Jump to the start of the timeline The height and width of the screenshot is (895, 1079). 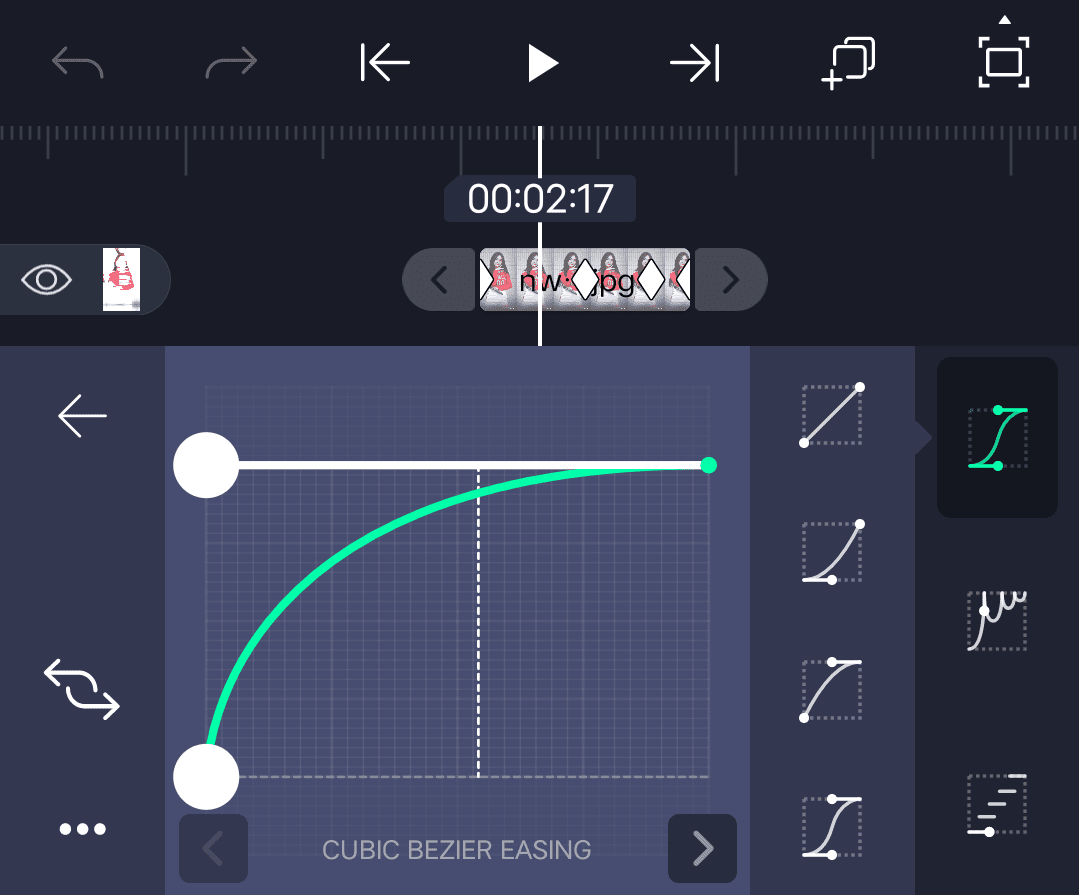pyautogui.click(x=386, y=64)
